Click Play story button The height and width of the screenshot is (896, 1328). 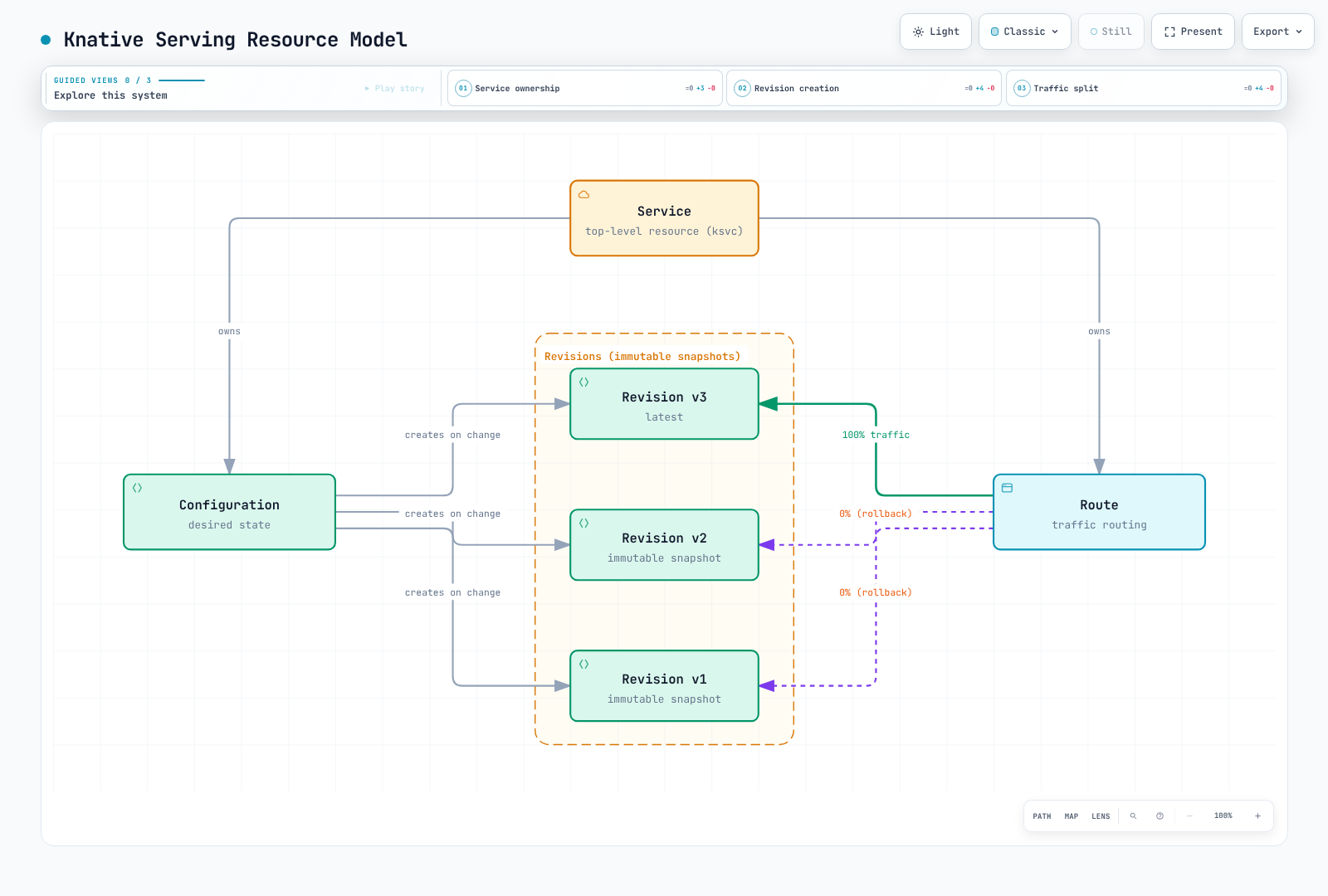click(x=395, y=88)
